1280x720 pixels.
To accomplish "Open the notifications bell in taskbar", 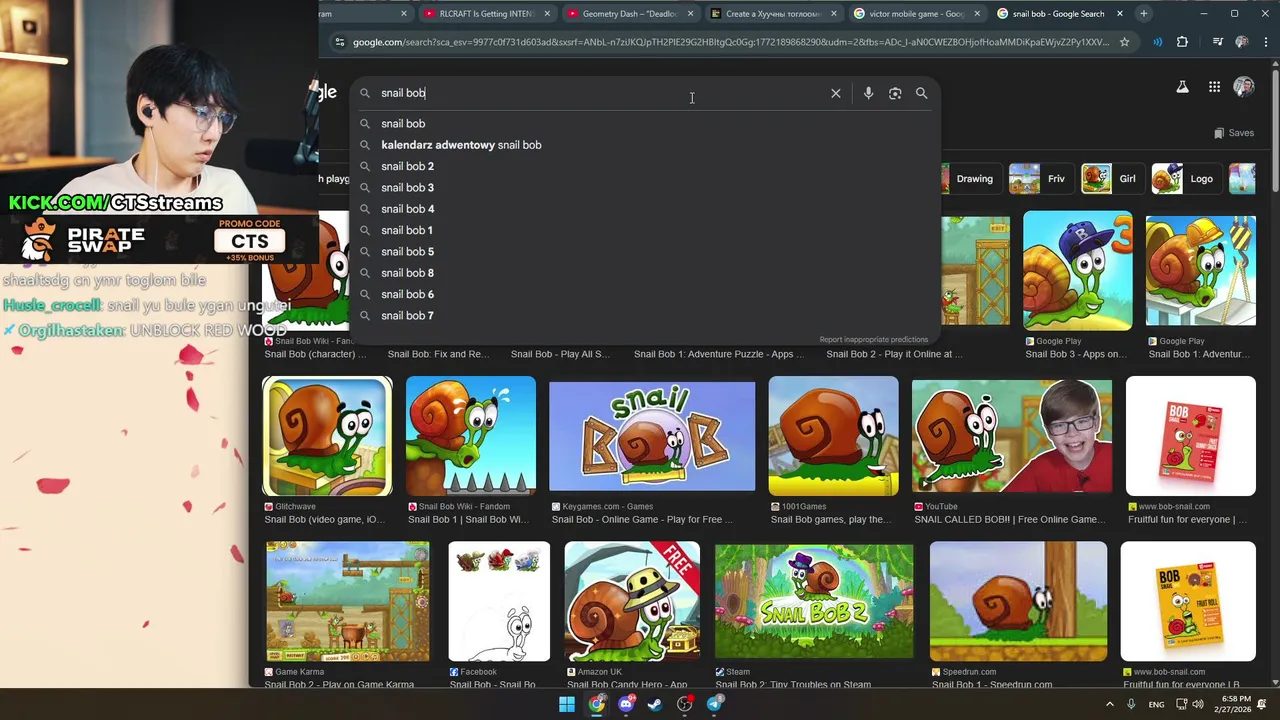I will pos(1262,704).
